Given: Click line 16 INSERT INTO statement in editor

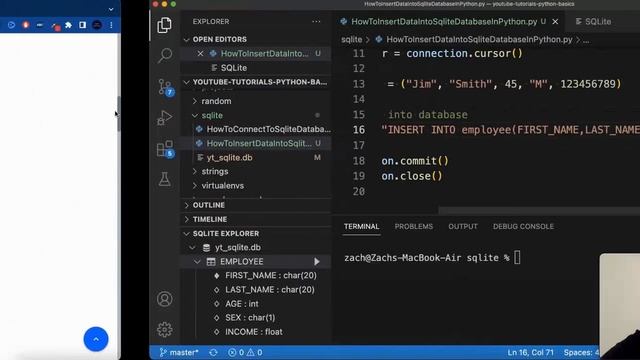Looking at the screenshot, I should 510,130.
